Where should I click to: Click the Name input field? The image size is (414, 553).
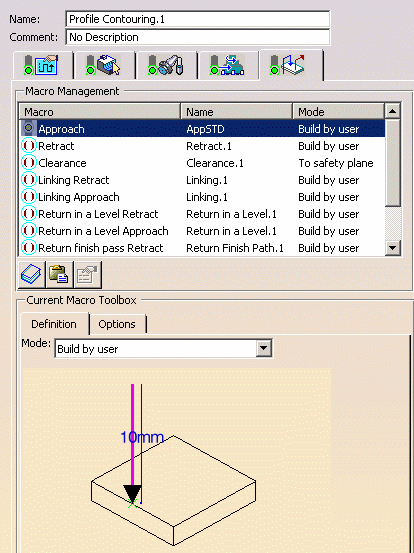(197, 19)
